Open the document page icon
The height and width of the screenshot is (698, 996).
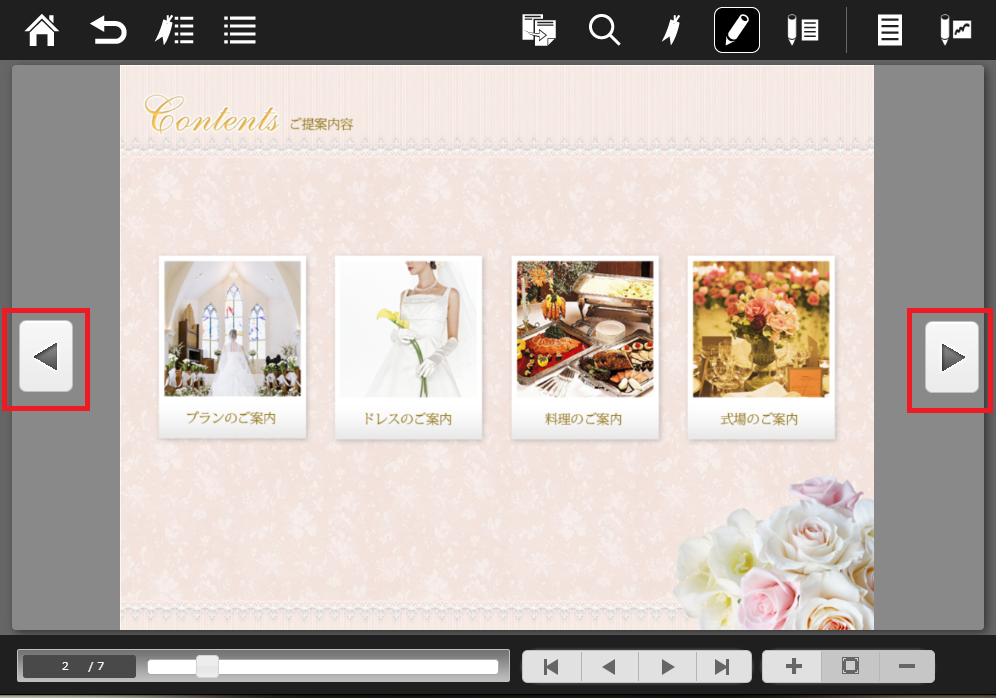pyautogui.click(x=889, y=30)
